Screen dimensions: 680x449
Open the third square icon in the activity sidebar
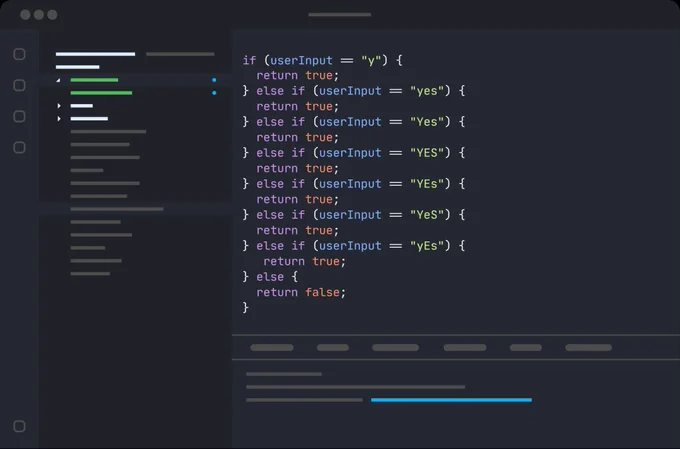[x=19, y=116]
